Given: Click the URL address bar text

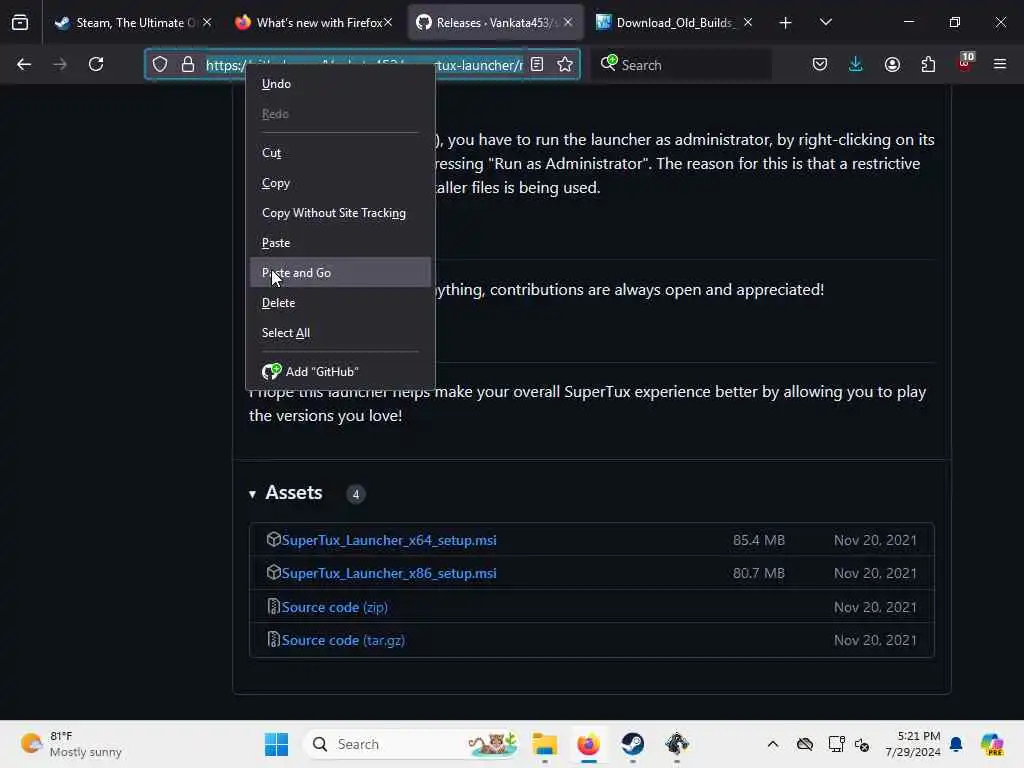Looking at the screenshot, I should [364, 65].
